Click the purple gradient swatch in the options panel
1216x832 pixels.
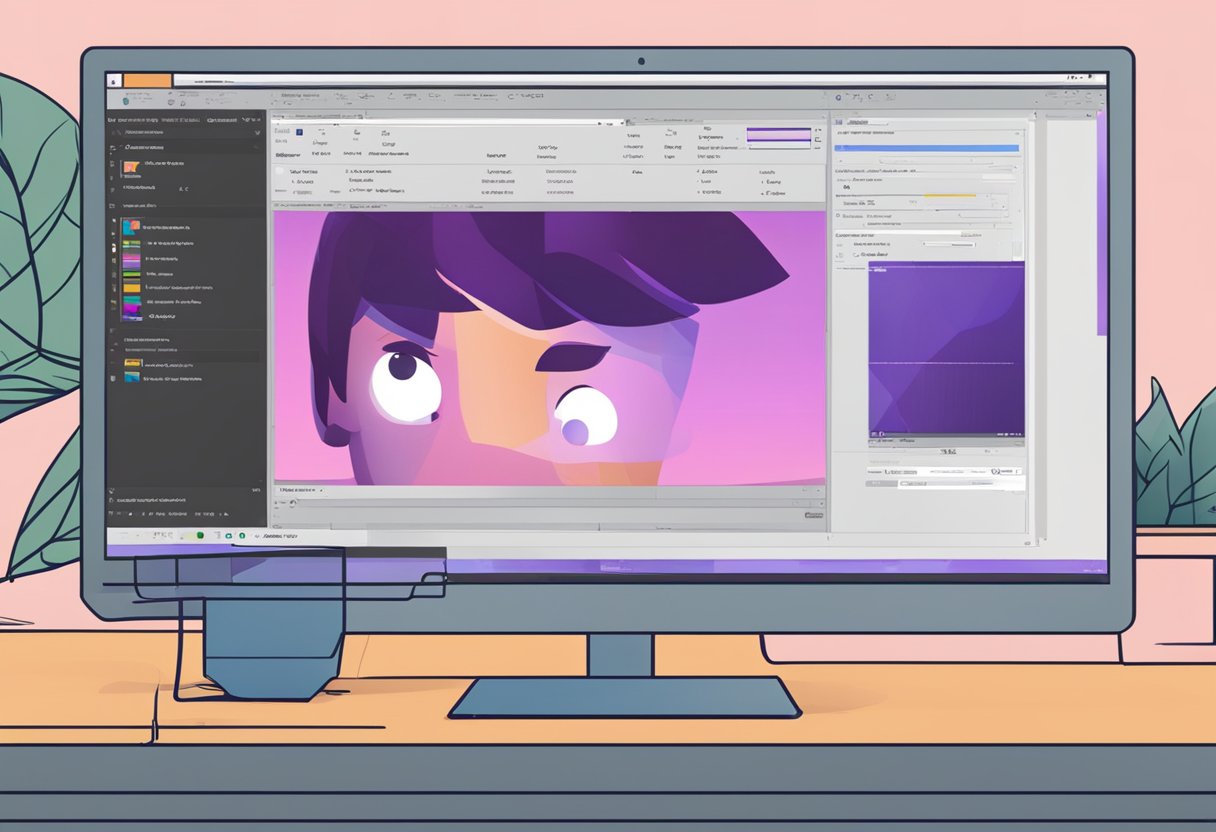pyautogui.click(x=779, y=134)
